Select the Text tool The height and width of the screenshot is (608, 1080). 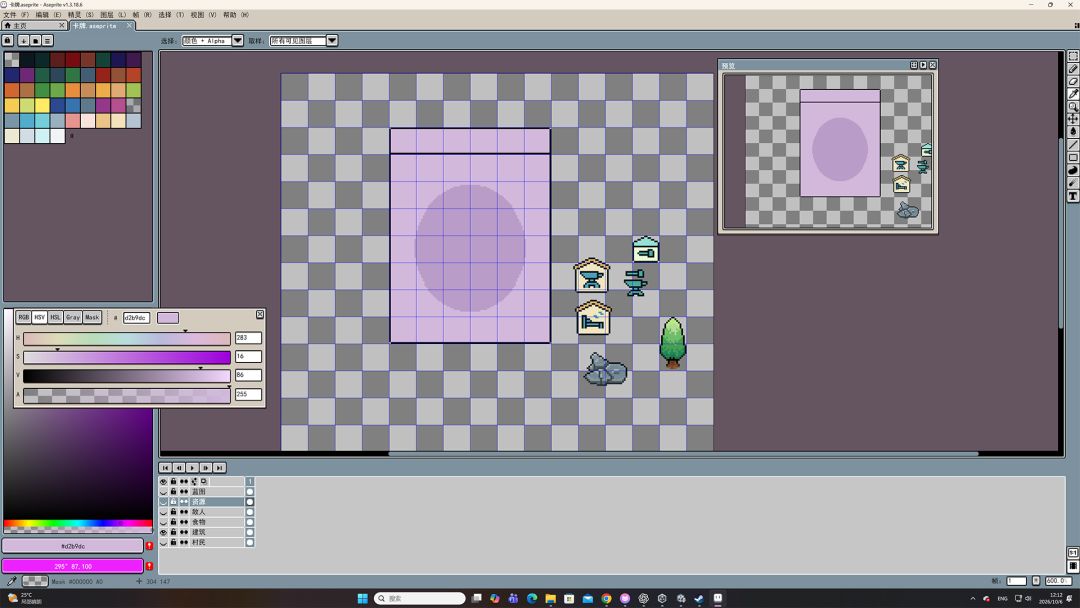(x=1073, y=196)
